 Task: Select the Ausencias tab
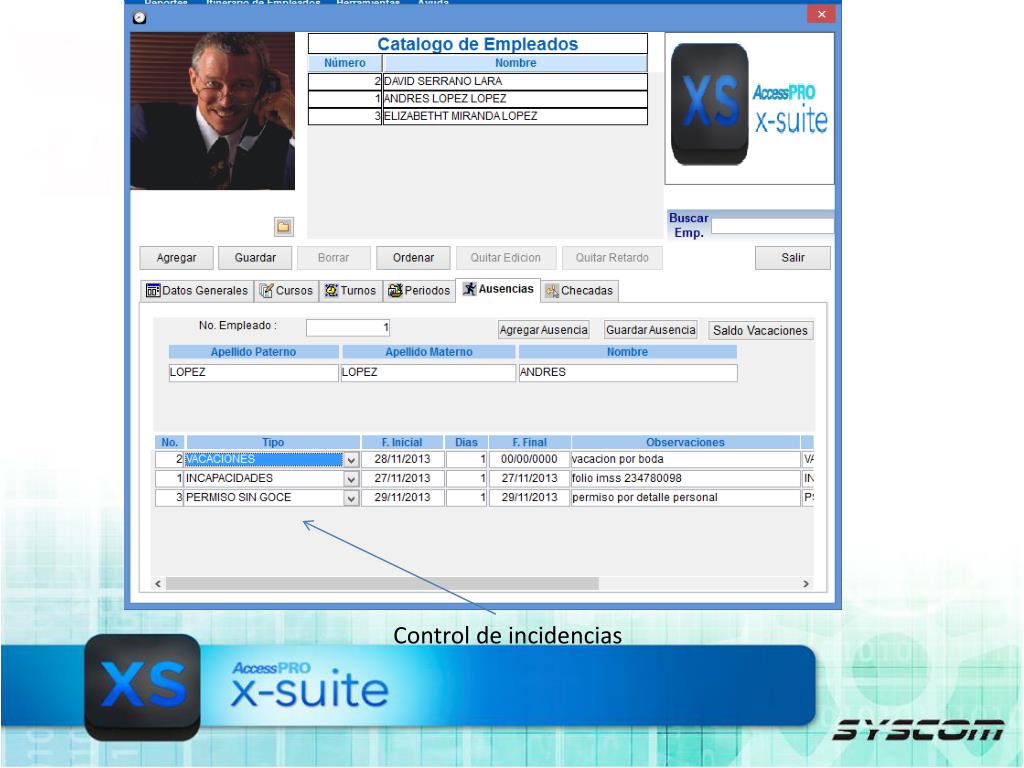[x=498, y=289]
